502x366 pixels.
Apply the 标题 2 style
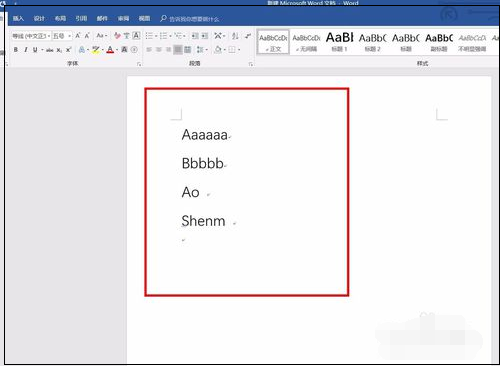pyautogui.click(x=372, y=42)
